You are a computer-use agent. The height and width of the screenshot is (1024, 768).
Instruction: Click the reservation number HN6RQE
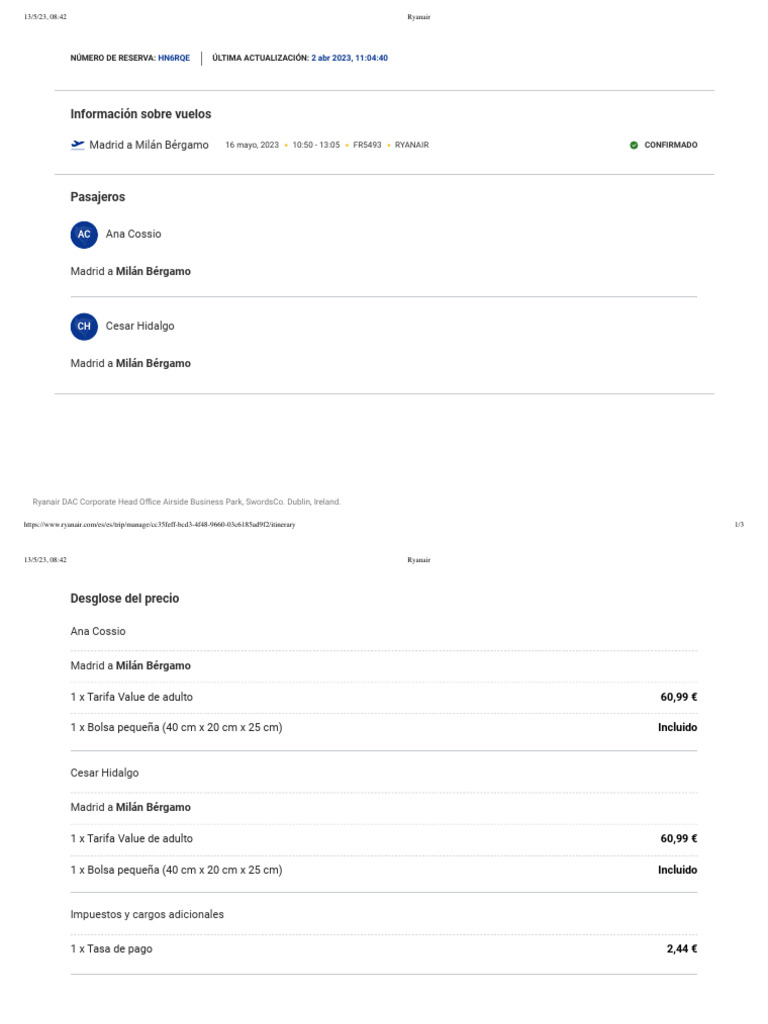coord(174,58)
